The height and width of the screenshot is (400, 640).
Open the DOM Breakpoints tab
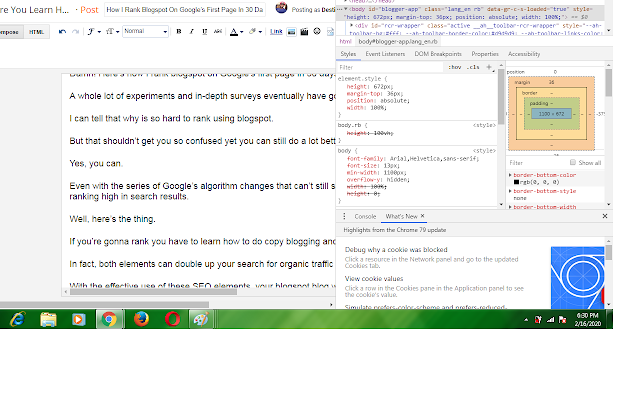pos(438,54)
